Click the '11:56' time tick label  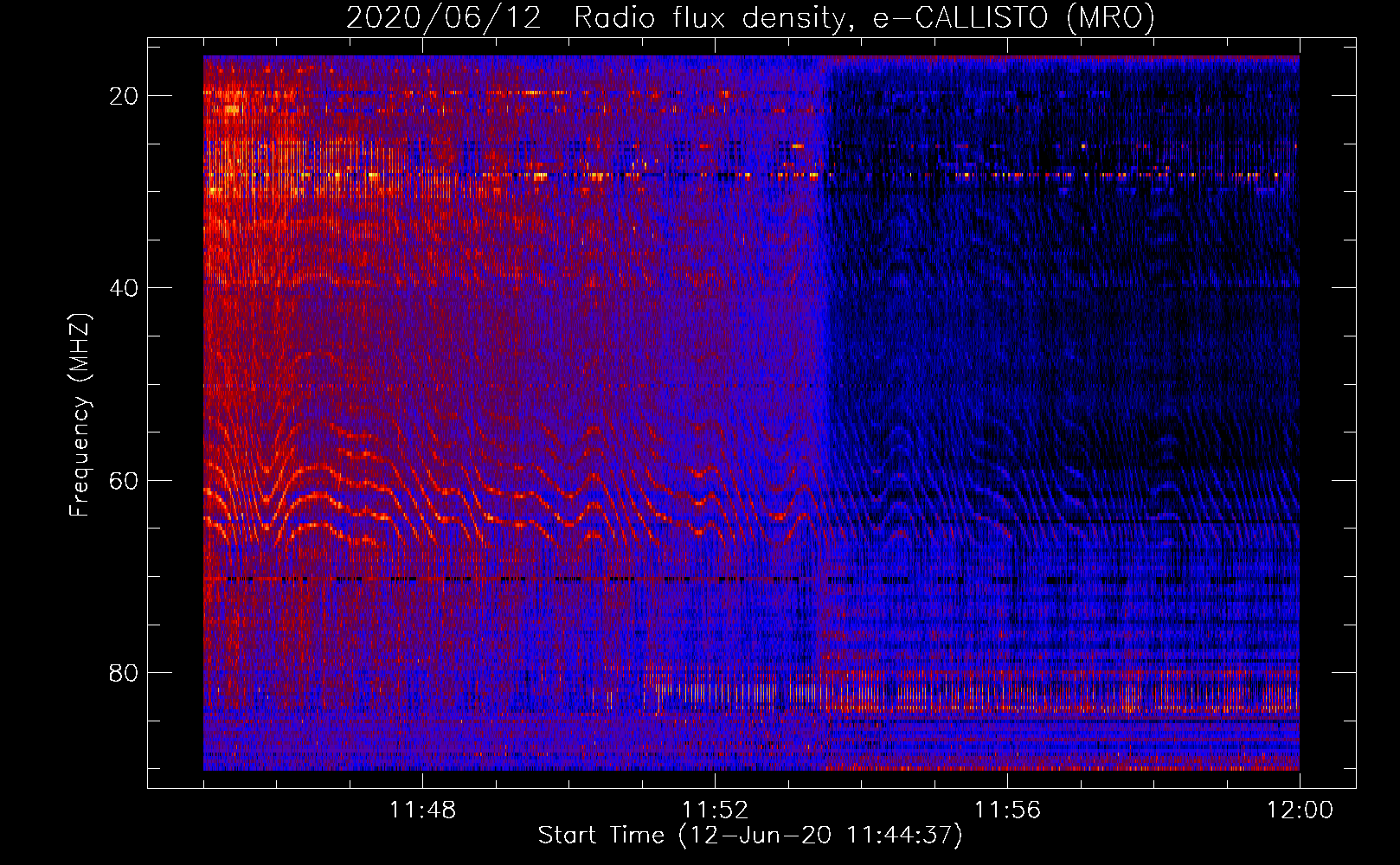[1007, 811]
